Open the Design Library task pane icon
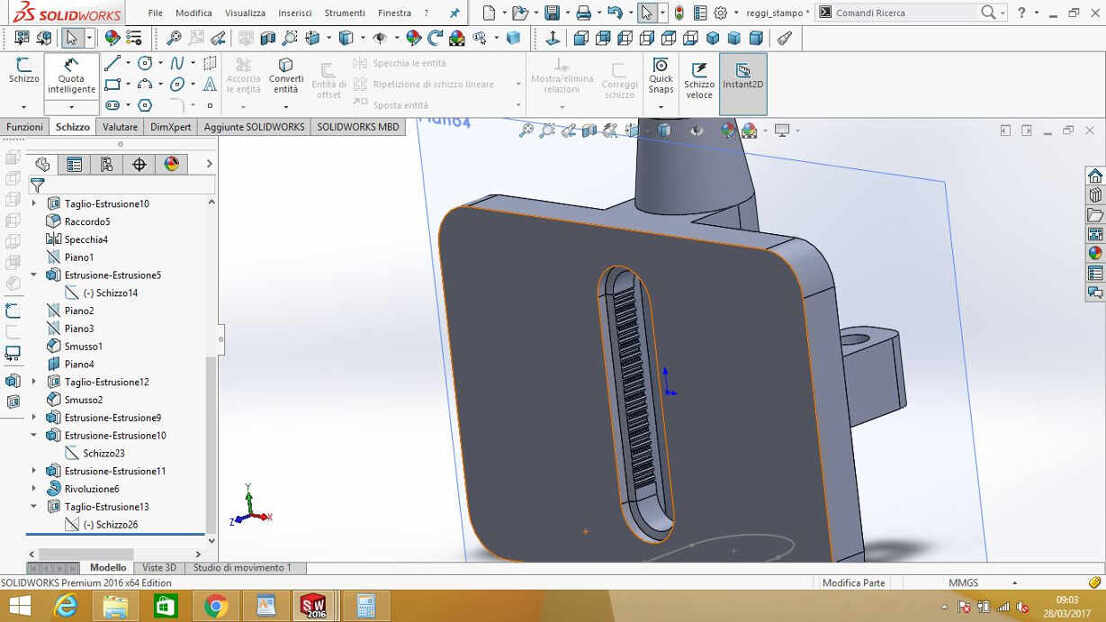The image size is (1106, 622). 1095,195
